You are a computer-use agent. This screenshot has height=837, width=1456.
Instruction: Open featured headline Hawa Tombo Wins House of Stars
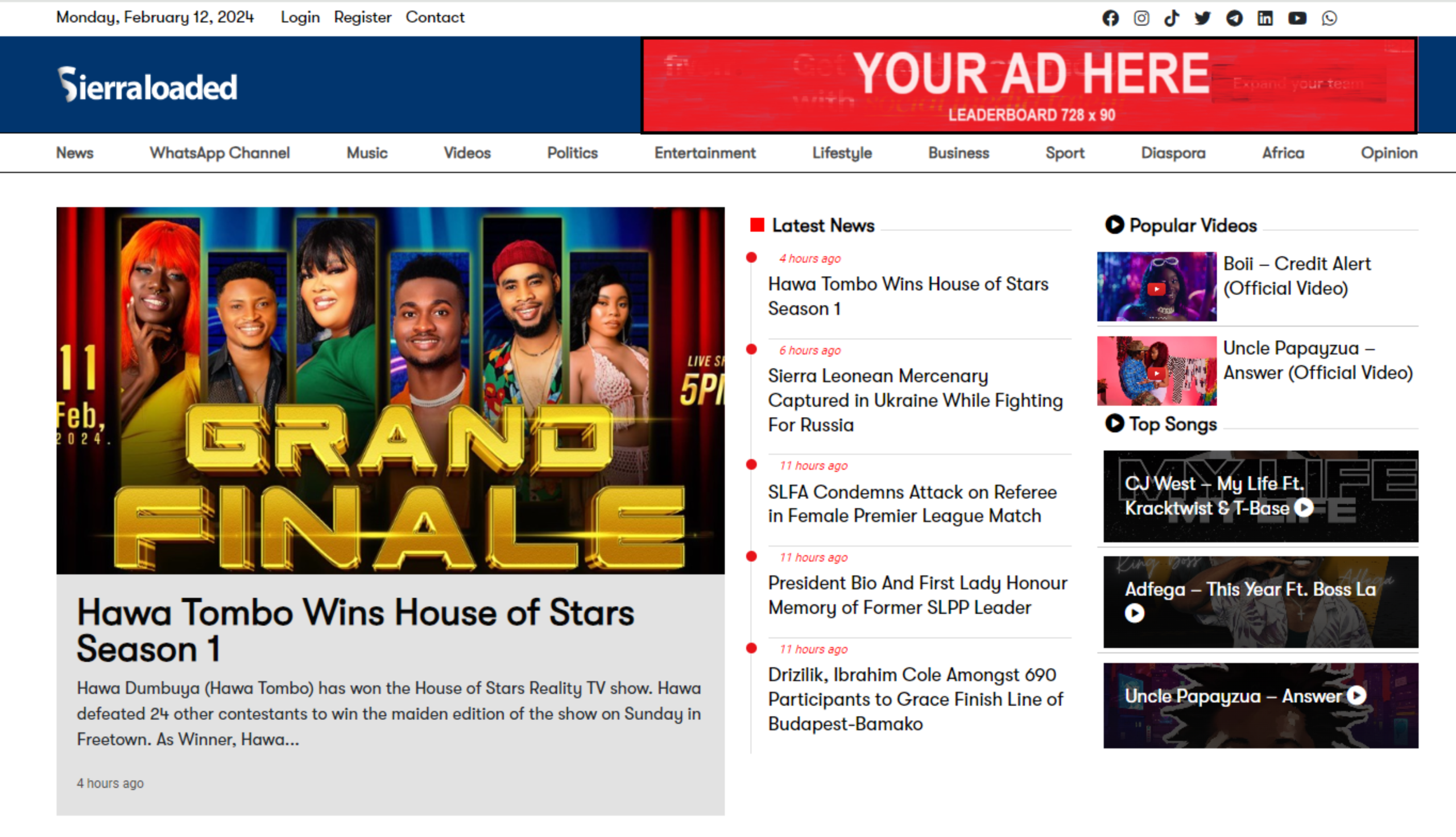click(x=355, y=630)
